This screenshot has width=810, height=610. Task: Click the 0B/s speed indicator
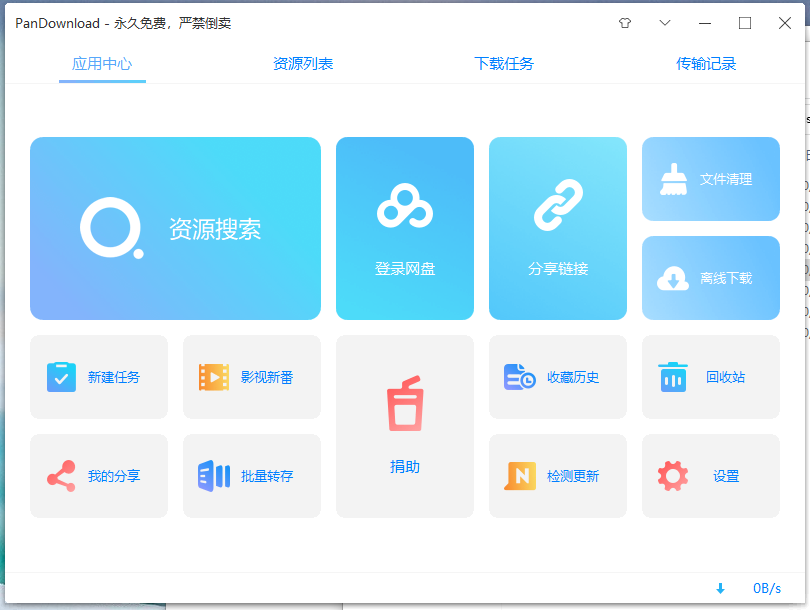point(767,588)
